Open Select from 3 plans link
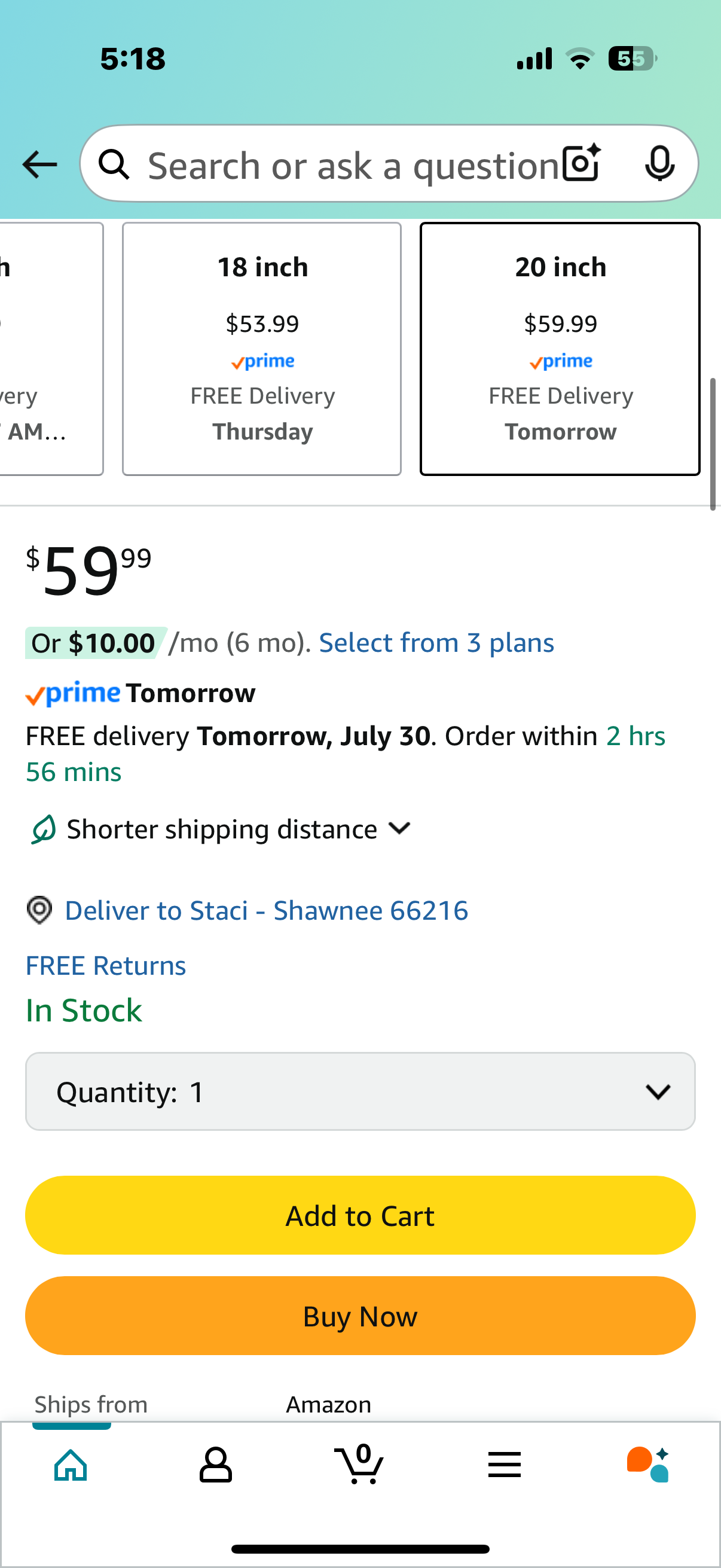Screen dimensions: 721x1568 click(436, 643)
